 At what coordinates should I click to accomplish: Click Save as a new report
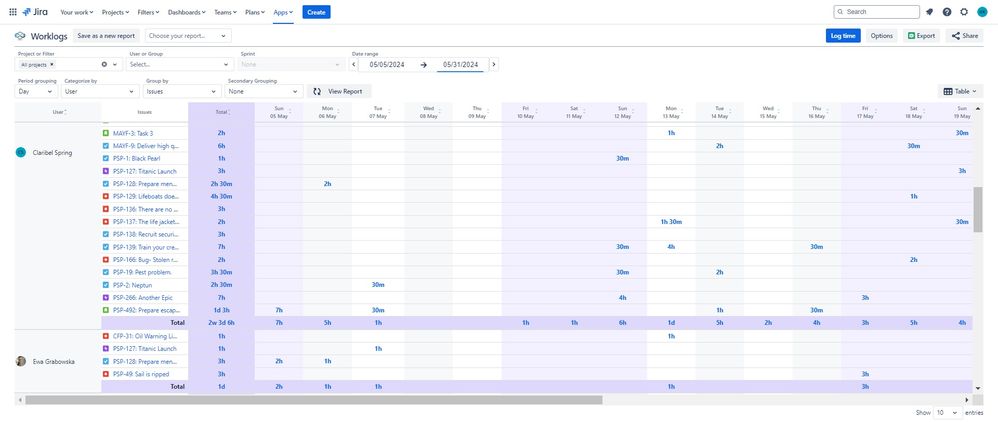106,36
